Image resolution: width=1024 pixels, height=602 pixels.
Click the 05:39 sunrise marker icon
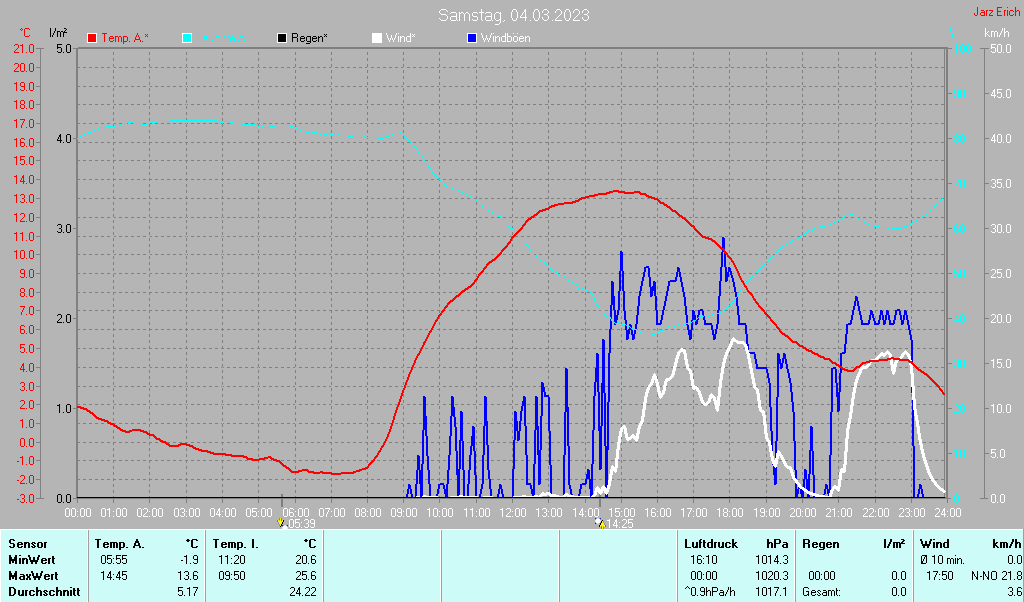[281, 523]
